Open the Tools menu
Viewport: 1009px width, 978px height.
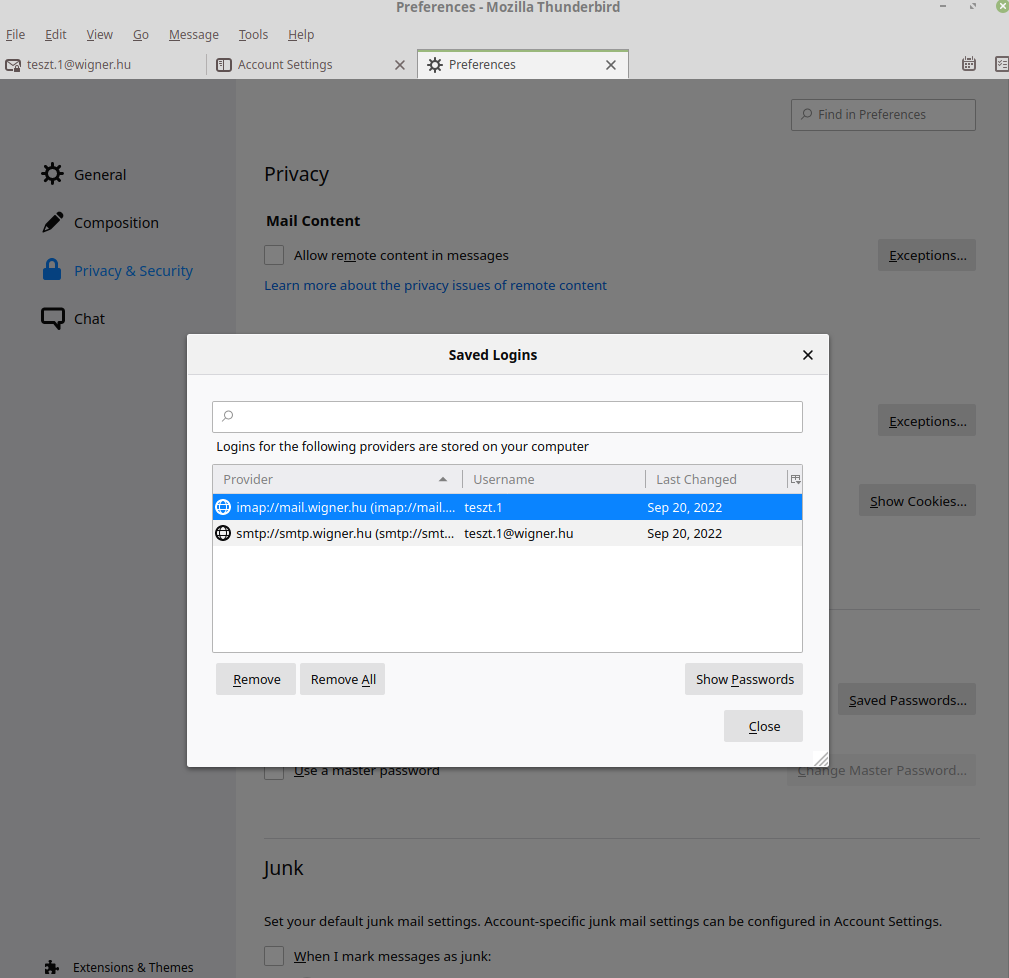pyautogui.click(x=253, y=35)
